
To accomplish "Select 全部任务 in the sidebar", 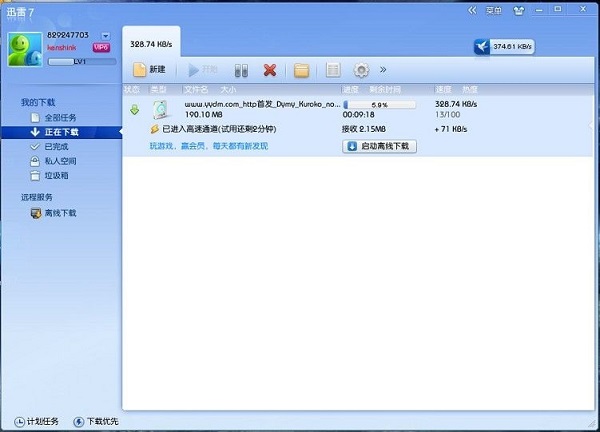I will (60, 117).
